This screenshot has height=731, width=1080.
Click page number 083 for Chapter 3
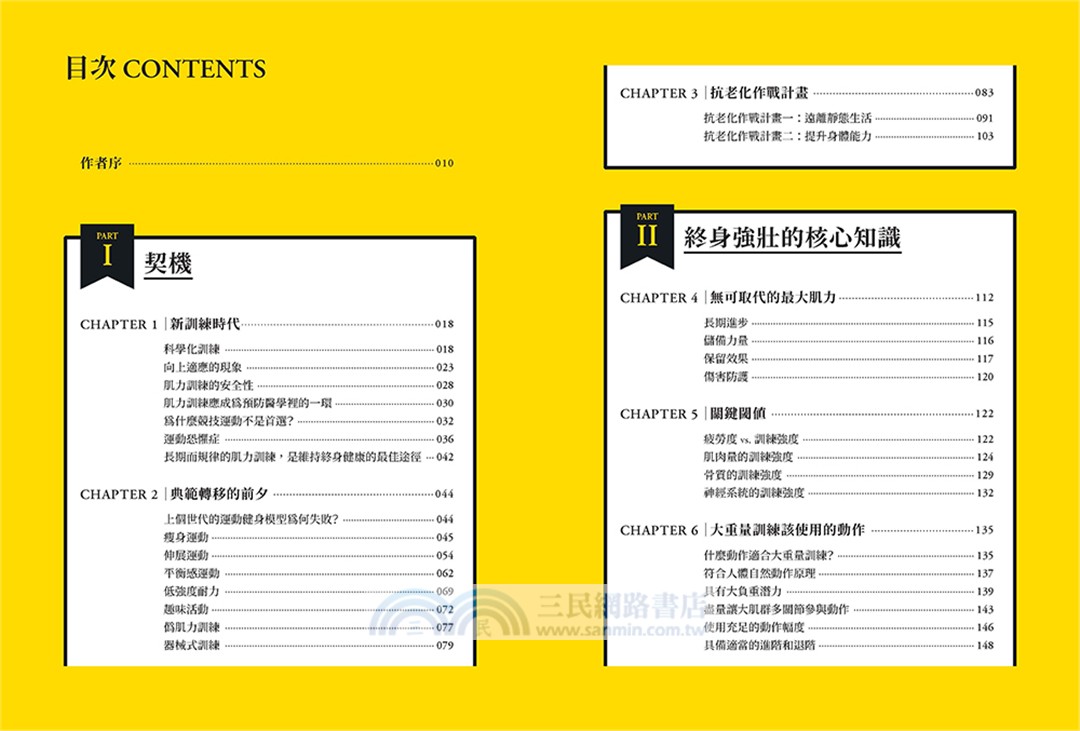(x=985, y=92)
